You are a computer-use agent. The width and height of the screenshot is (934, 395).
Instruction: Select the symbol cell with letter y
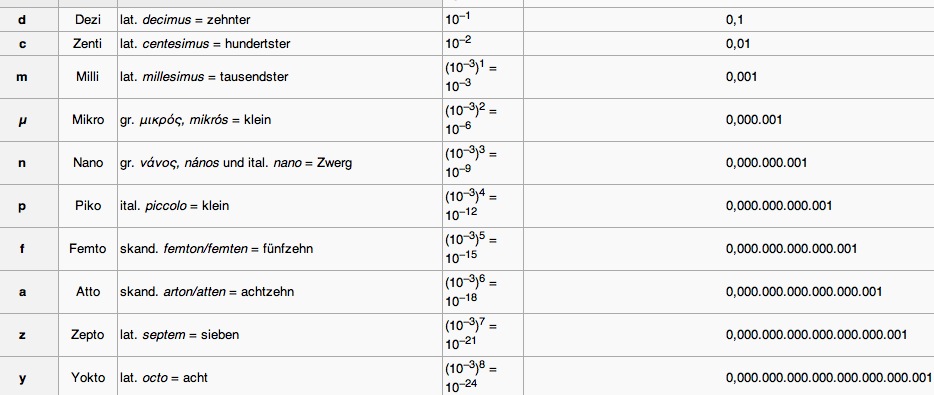(22, 378)
